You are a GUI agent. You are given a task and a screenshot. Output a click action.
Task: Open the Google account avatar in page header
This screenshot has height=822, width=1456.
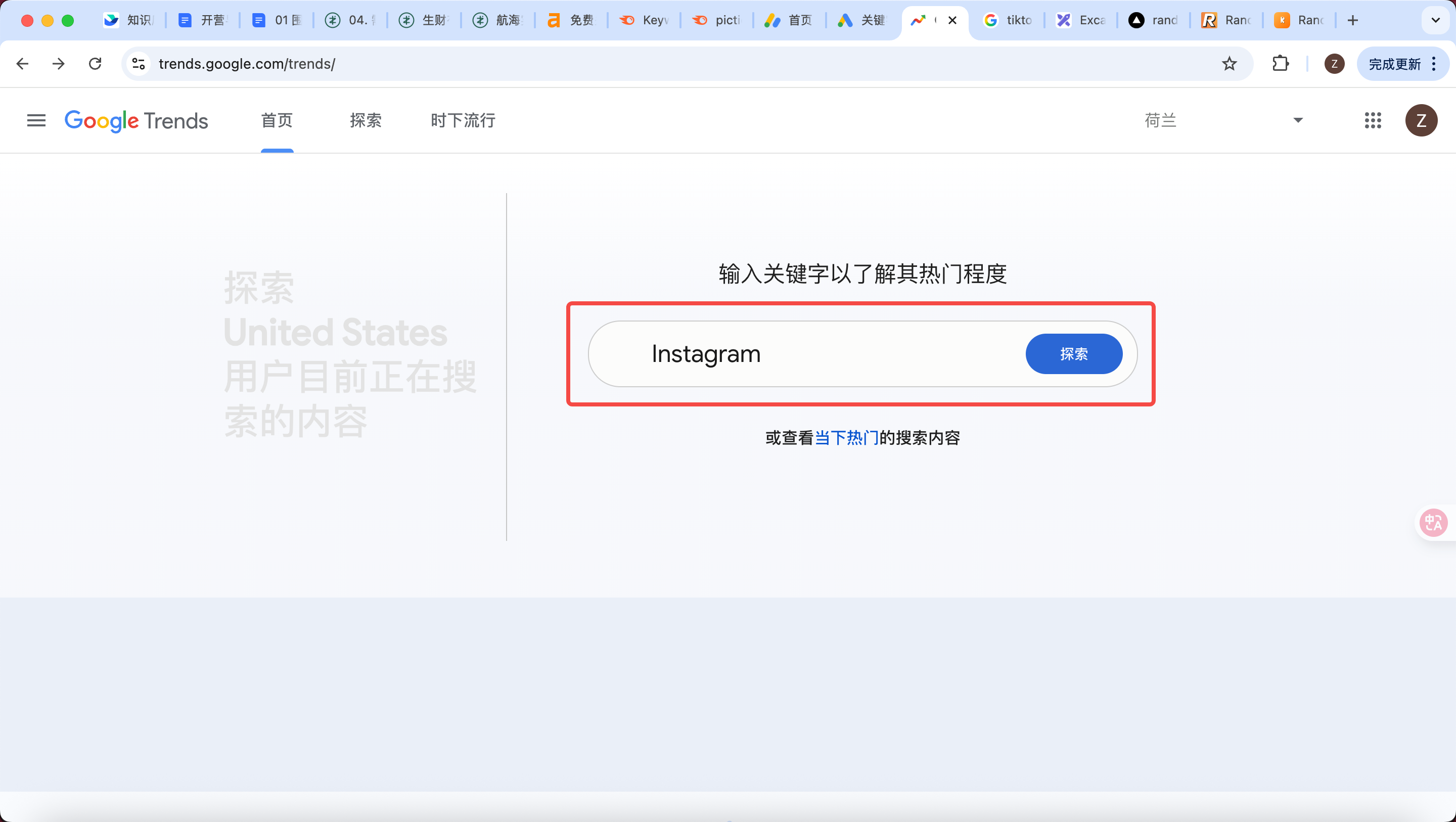(x=1421, y=120)
